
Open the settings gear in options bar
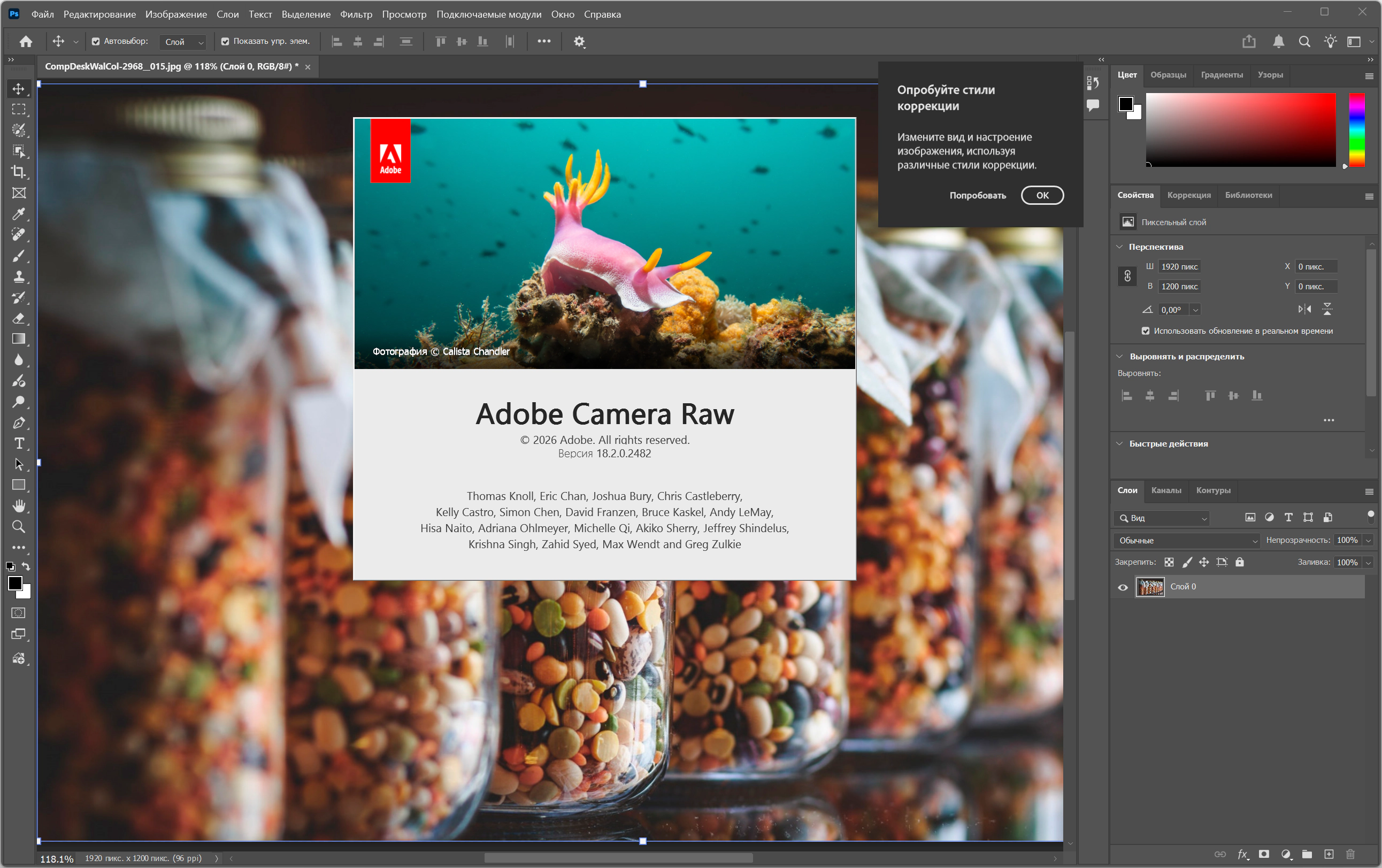coord(579,41)
